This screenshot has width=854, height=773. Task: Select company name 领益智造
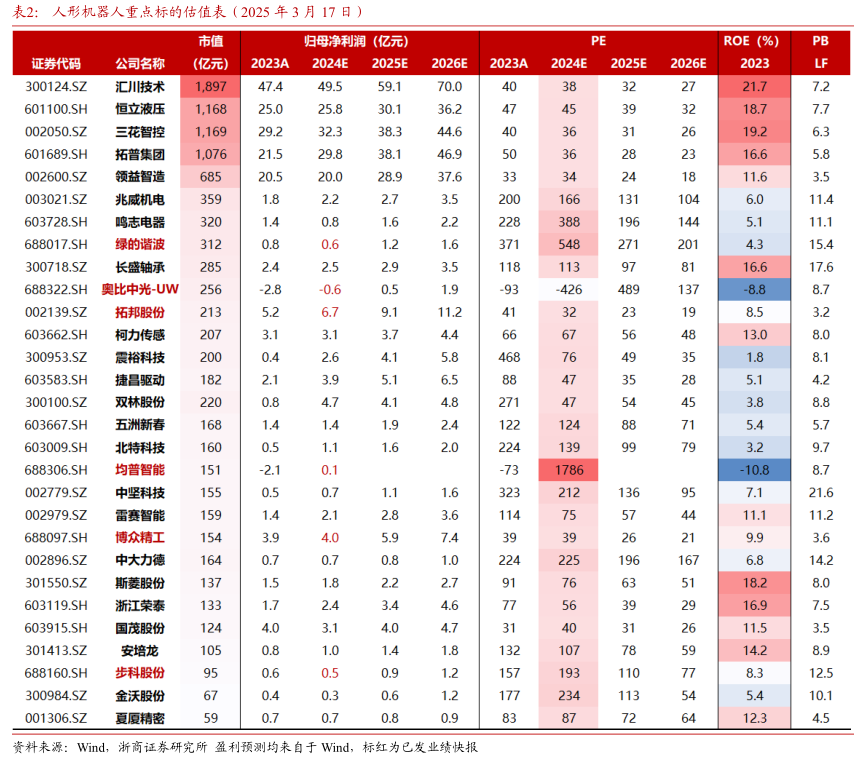coord(140,177)
